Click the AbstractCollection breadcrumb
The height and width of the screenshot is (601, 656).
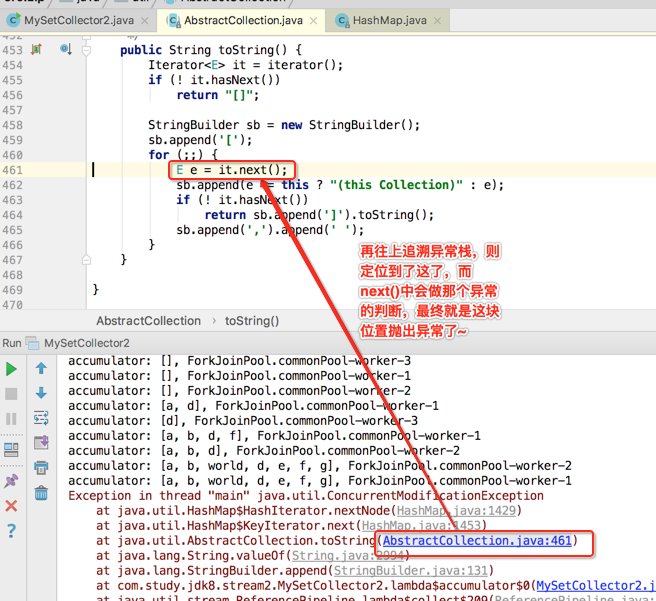pos(149,321)
